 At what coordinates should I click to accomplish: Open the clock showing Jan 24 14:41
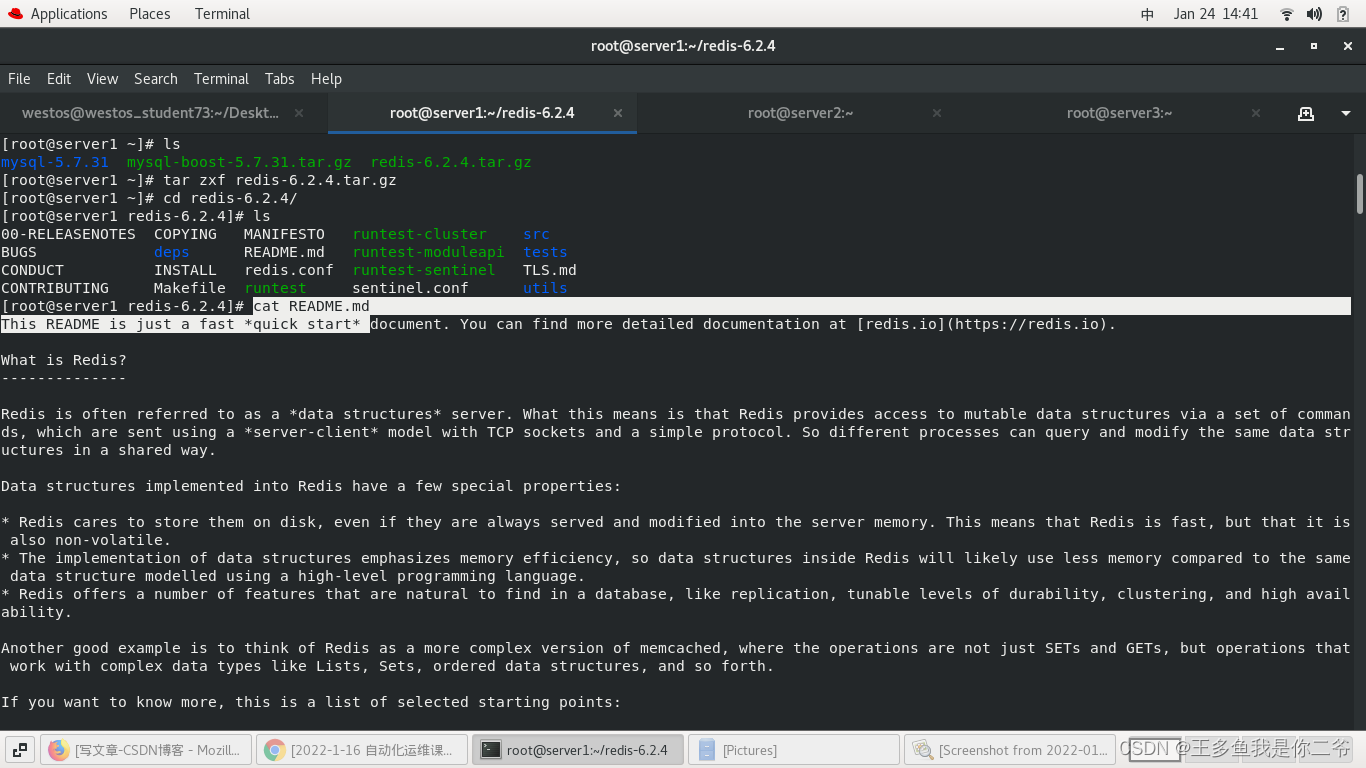[1216, 14]
